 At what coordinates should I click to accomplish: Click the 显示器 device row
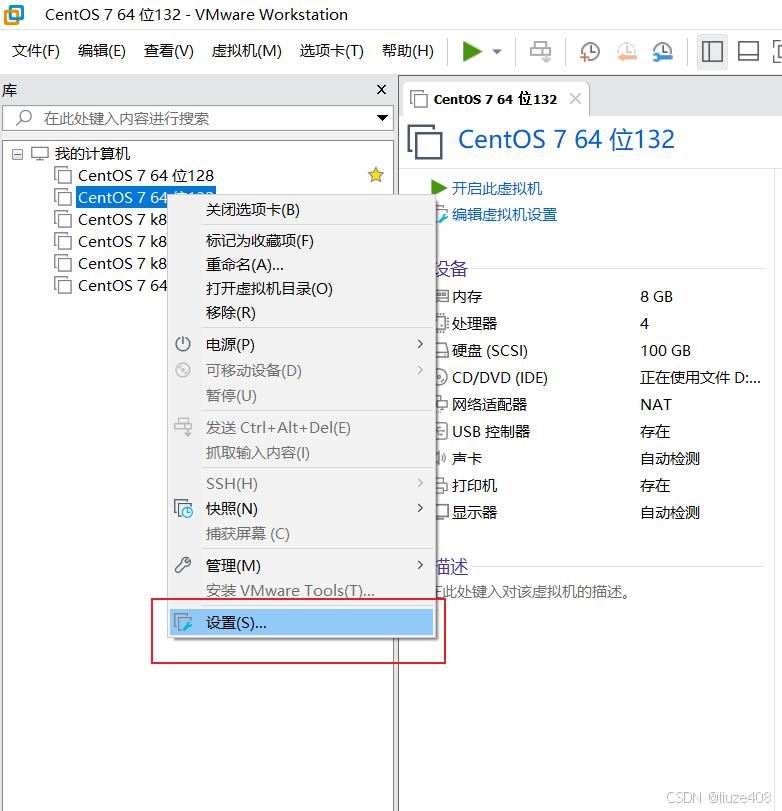[x=599, y=513]
